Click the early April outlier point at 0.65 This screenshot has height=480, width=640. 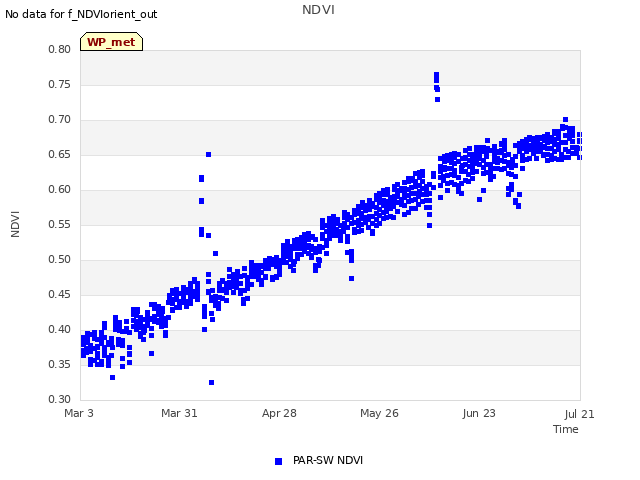[x=209, y=155]
